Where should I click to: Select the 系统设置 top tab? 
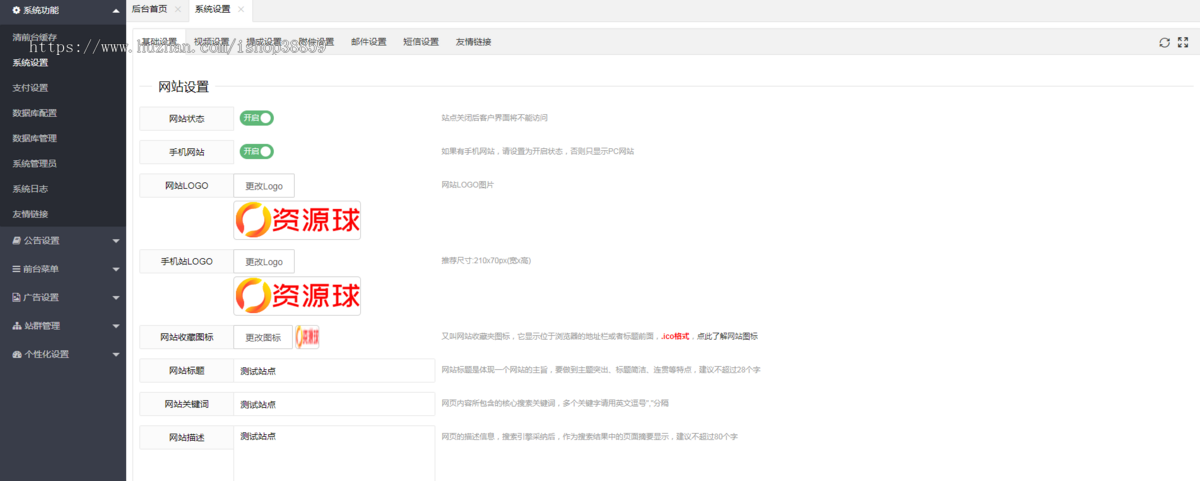[x=212, y=9]
